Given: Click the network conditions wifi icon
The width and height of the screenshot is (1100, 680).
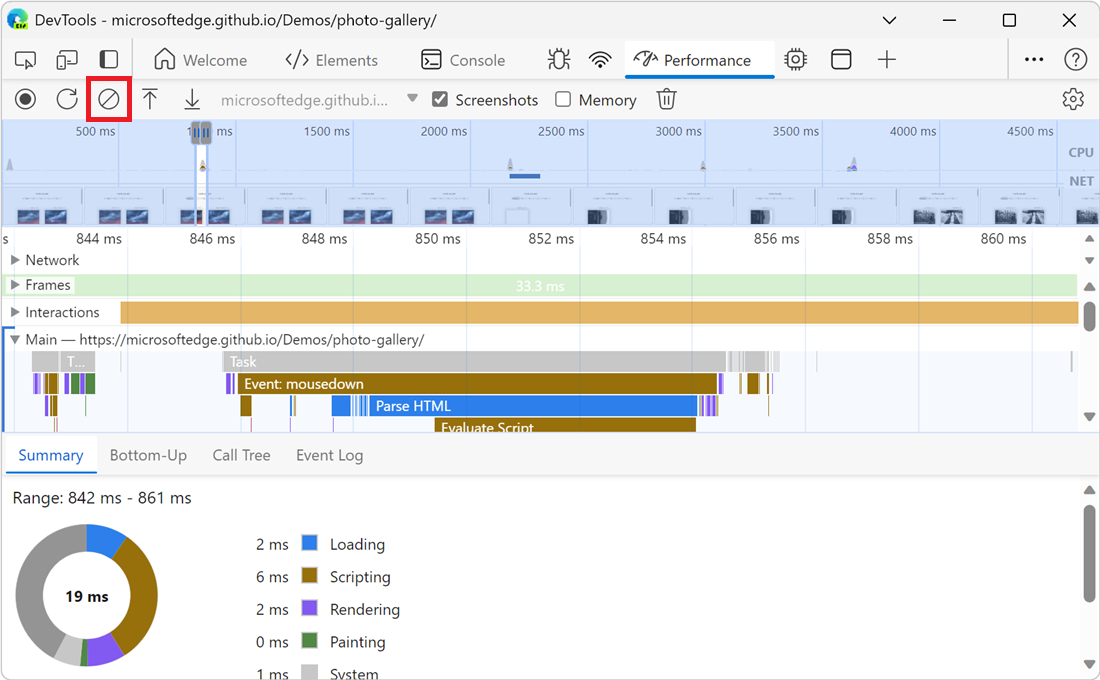Looking at the screenshot, I should point(599,59).
